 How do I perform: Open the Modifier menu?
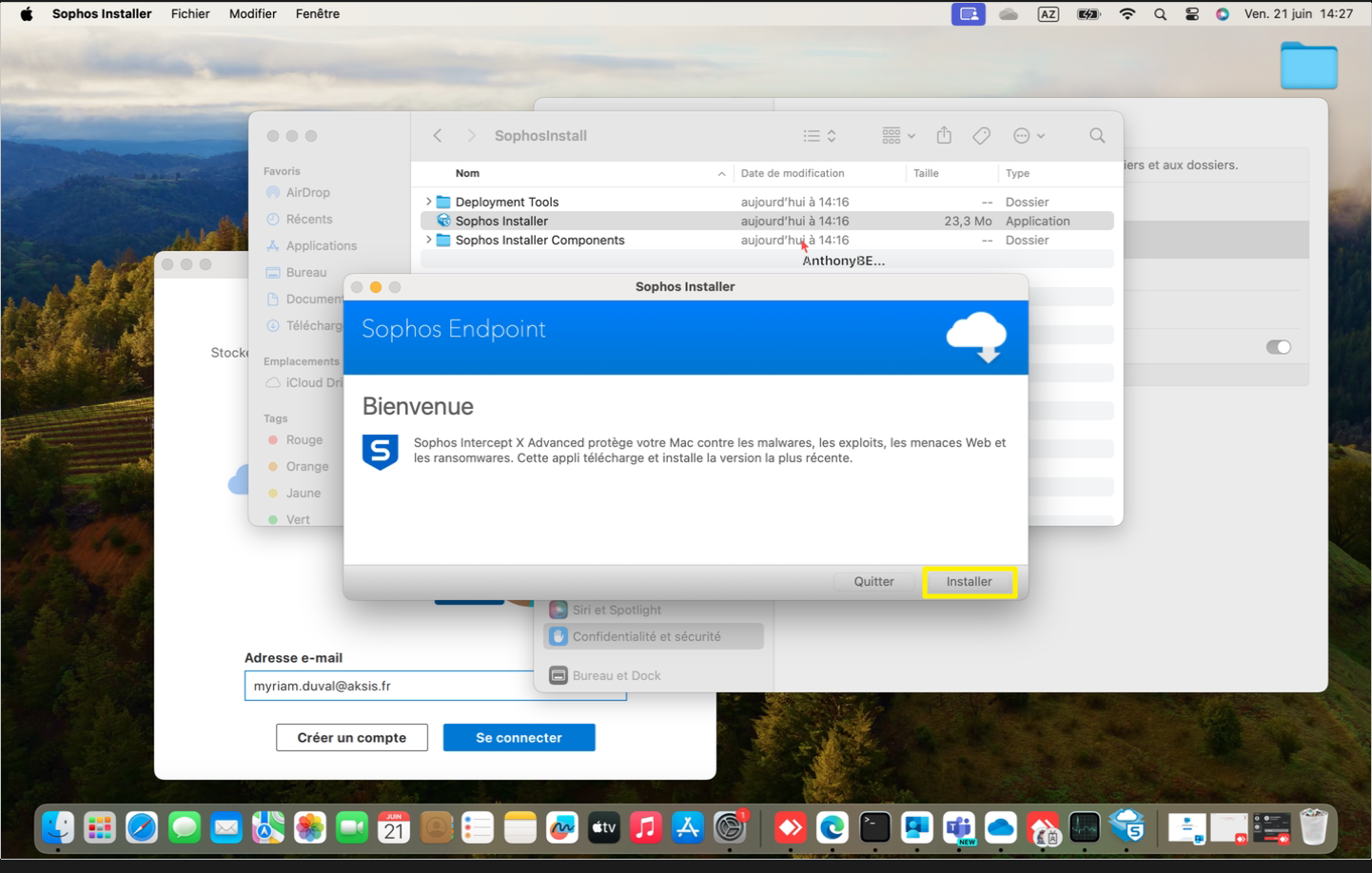click(x=253, y=14)
